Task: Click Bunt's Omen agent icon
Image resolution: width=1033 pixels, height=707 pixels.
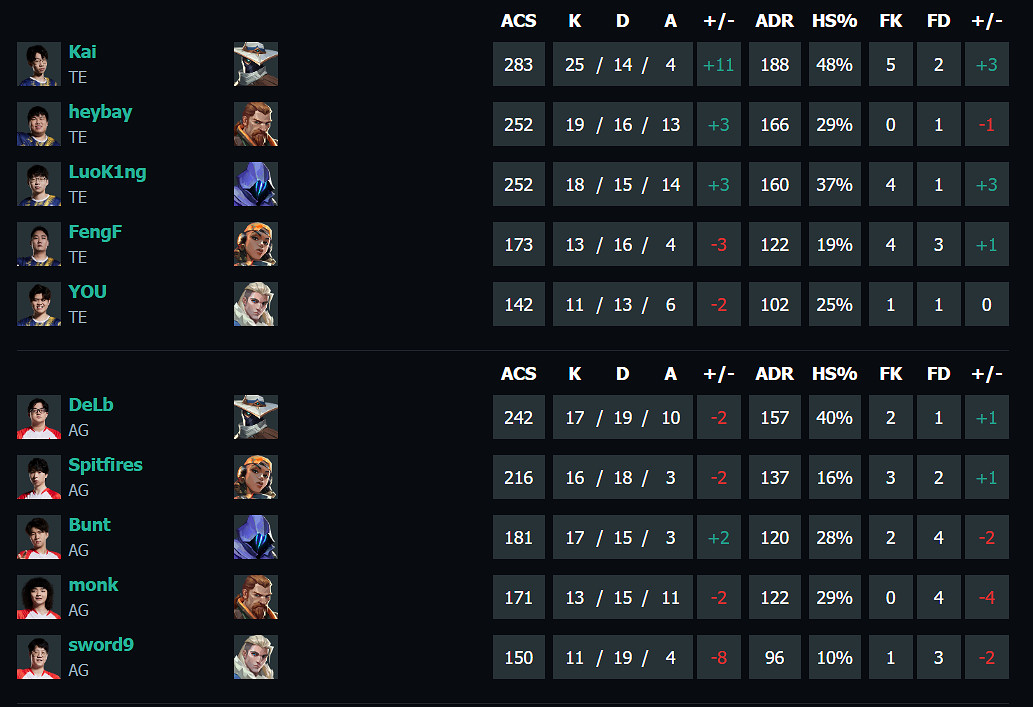Action: click(x=256, y=537)
